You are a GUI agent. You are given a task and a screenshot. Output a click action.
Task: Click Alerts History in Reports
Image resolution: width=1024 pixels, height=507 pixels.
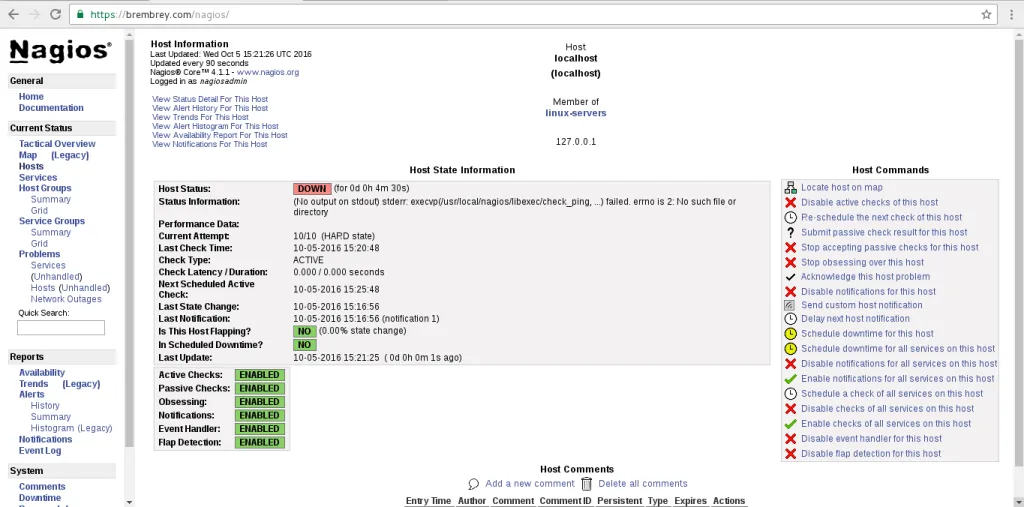[x=44, y=406]
